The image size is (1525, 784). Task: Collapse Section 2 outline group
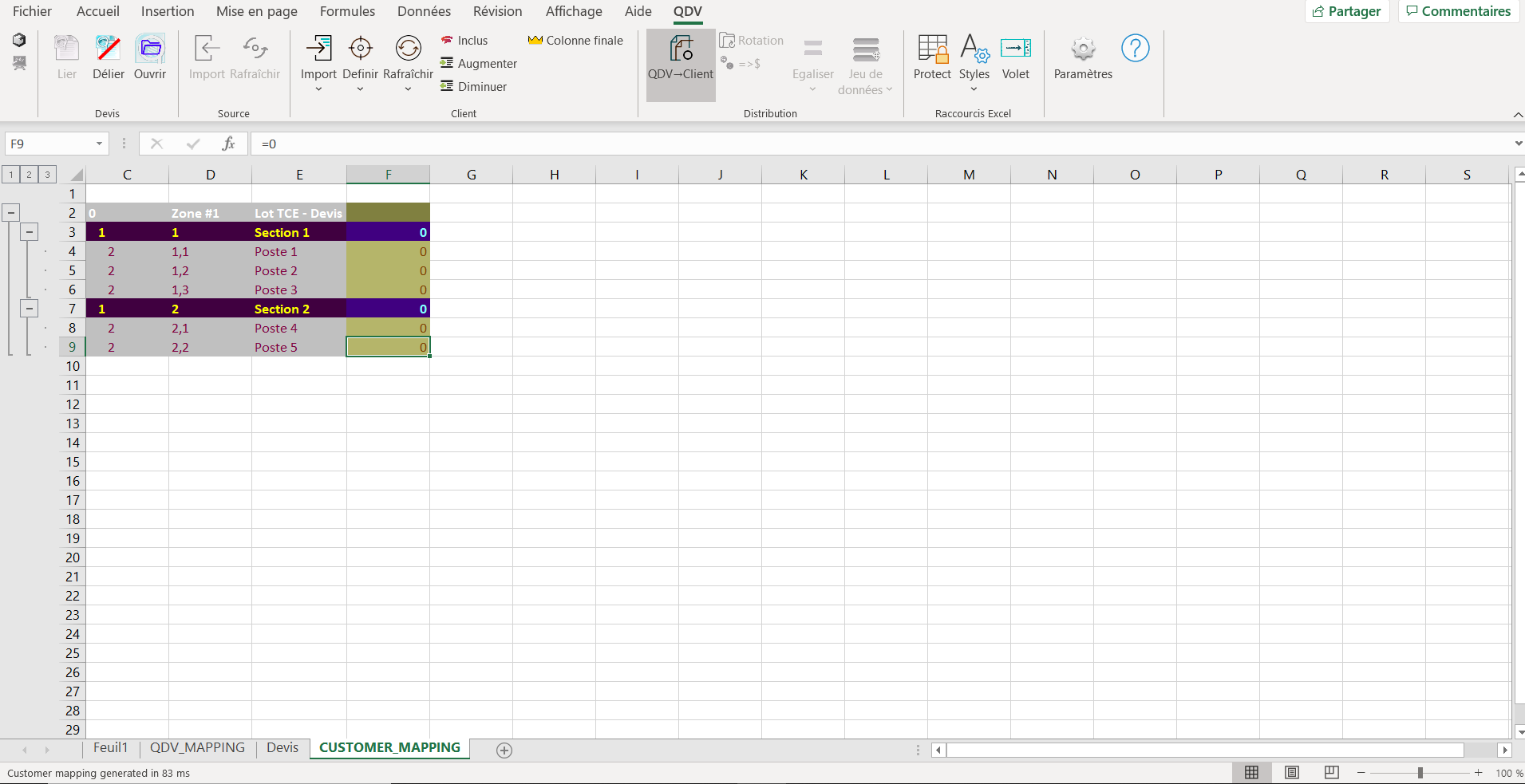[x=30, y=309]
